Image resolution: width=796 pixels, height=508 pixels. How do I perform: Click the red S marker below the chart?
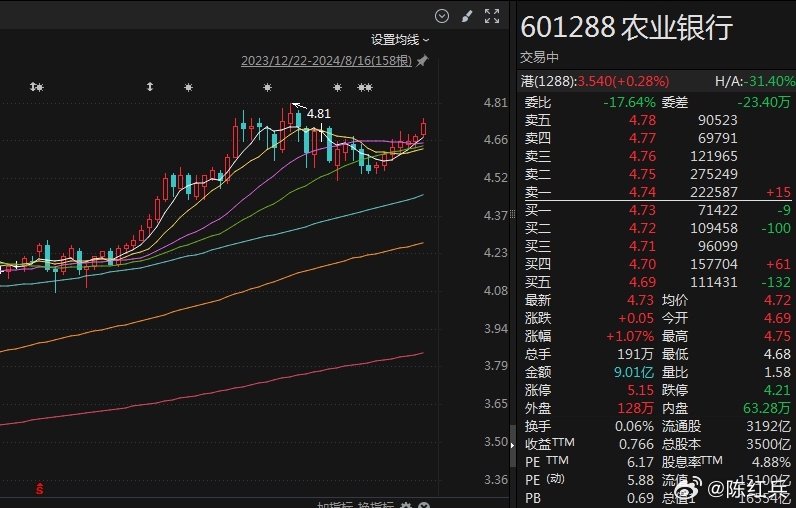[40, 489]
